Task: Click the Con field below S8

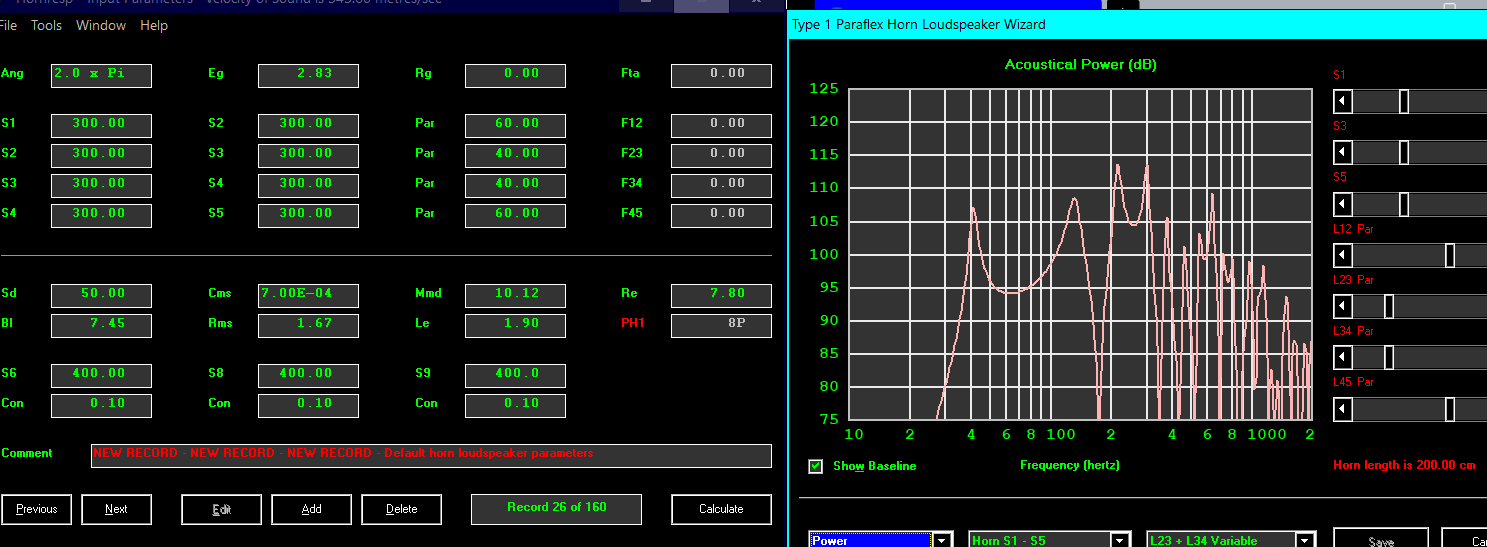Action: click(308, 405)
